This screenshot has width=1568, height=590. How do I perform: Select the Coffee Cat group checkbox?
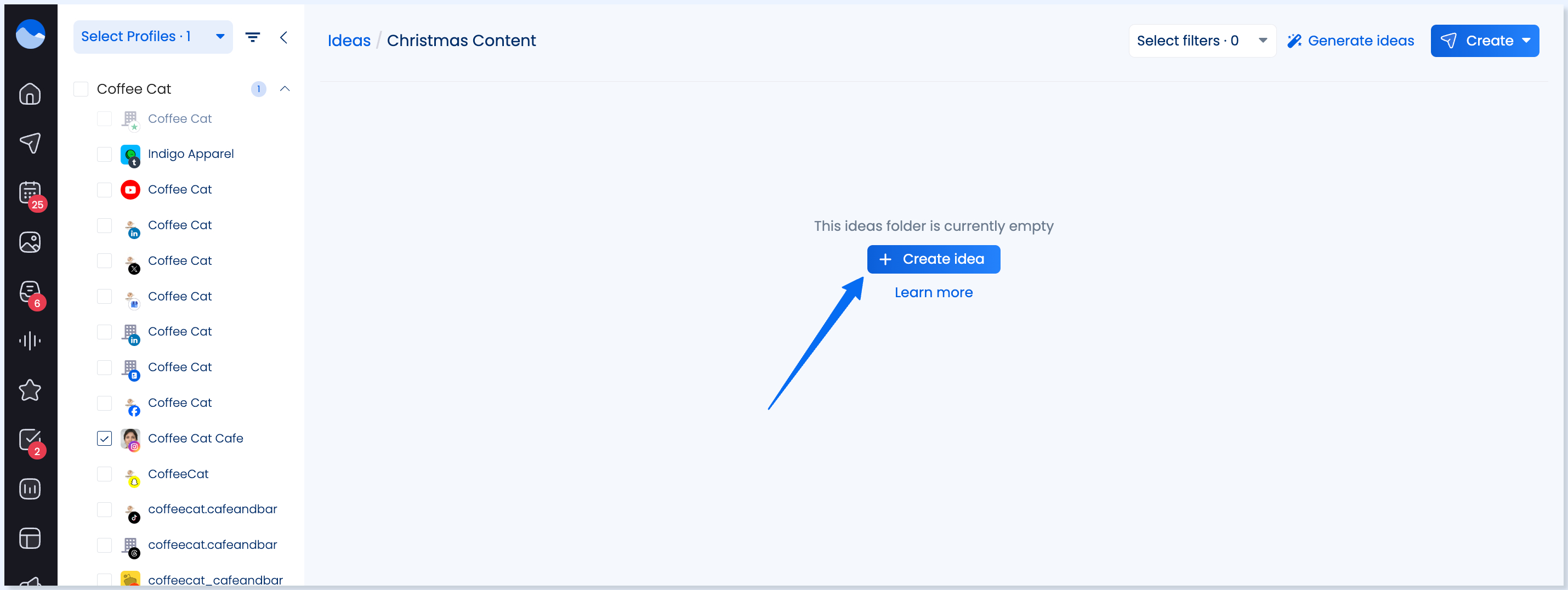click(x=81, y=89)
